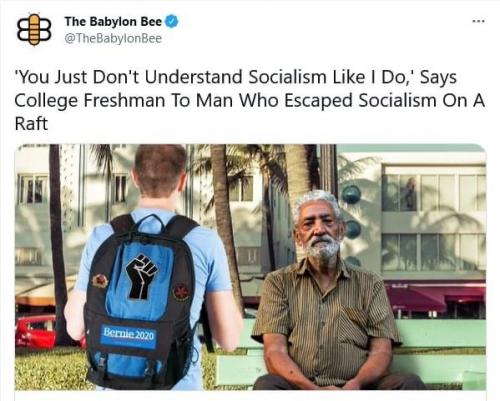The width and height of the screenshot is (500, 401).
Task: Click the red round patch on backpack's right
Action: (x=181, y=292)
